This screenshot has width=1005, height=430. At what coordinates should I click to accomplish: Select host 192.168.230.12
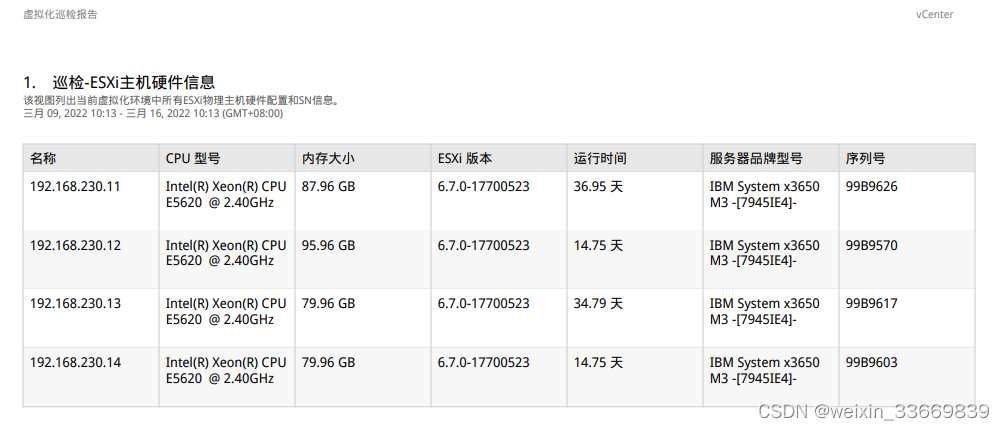pos(76,245)
